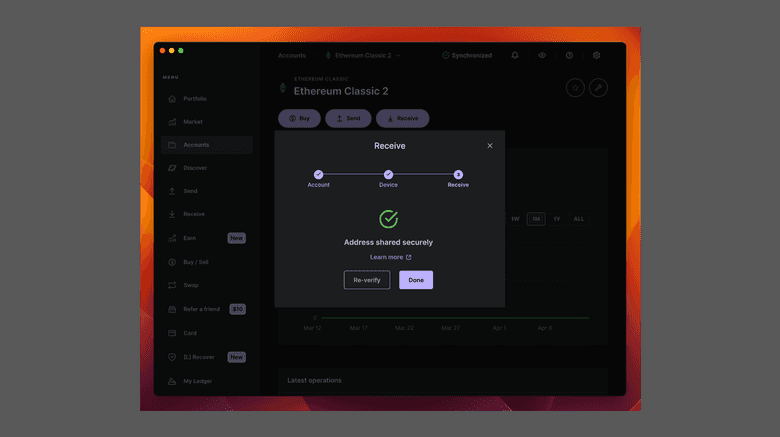The height and width of the screenshot is (437, 780).
Task: Select the 1Y chart range
Action: (556, 219)
